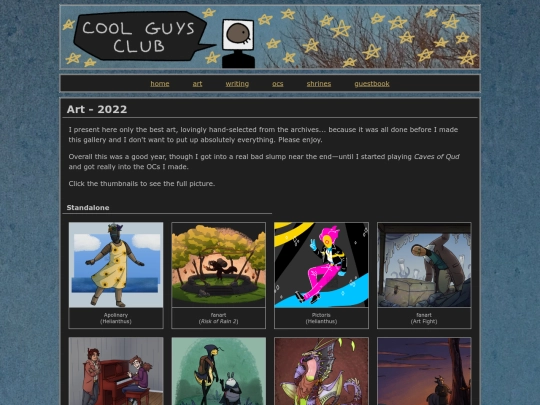Open the writing navigation link
Screen dimensions: 540x405
(237, 84)
